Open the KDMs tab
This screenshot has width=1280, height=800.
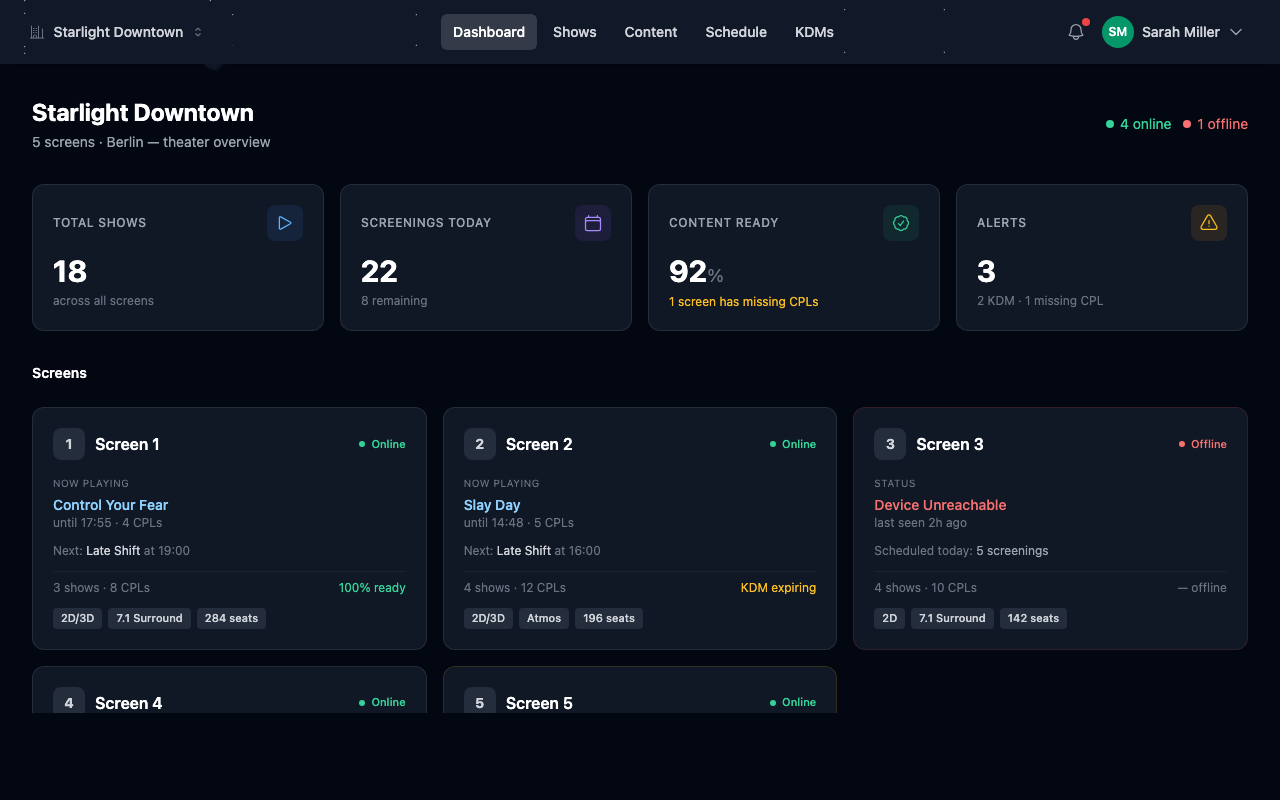click(x=814, y=32)
